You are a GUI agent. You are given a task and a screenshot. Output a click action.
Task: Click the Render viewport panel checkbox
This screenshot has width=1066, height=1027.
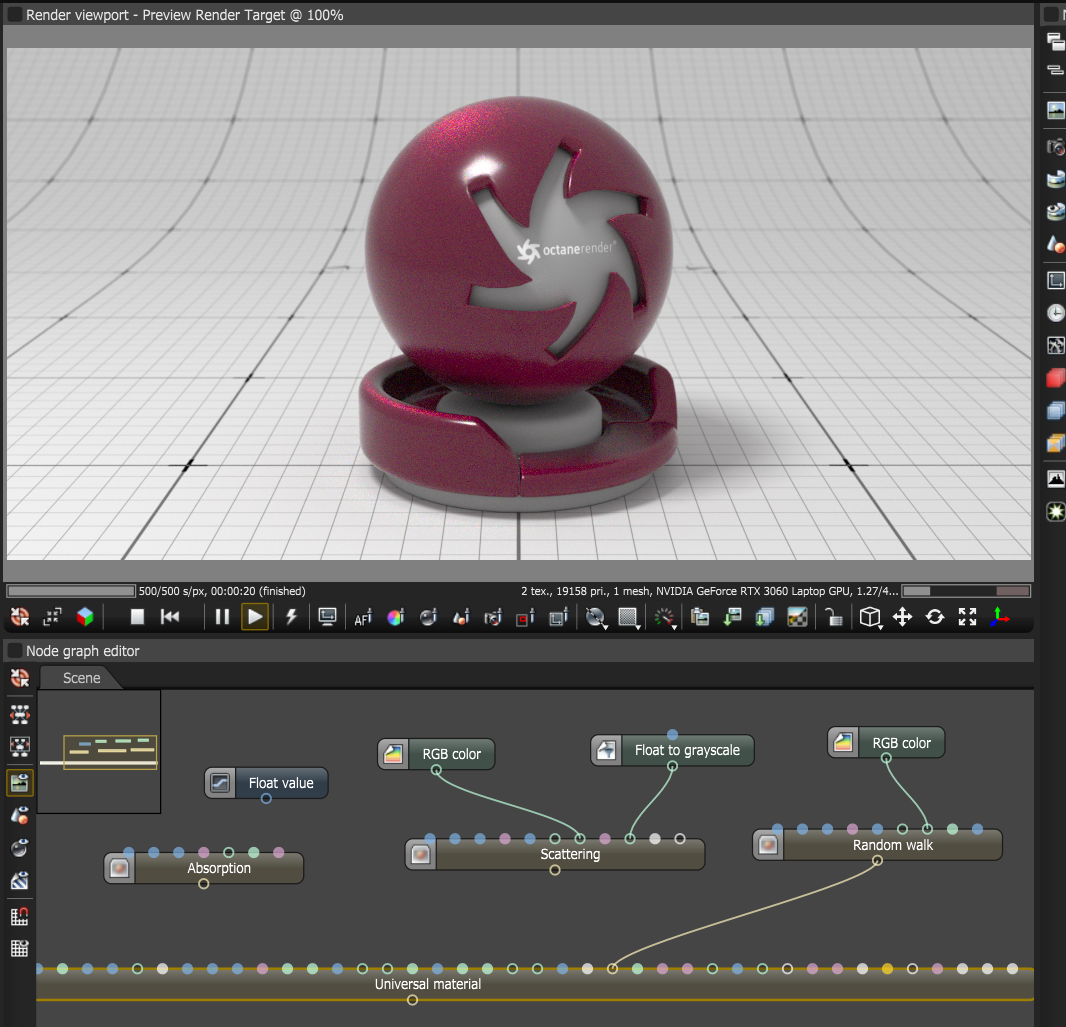tap(14, 14)
